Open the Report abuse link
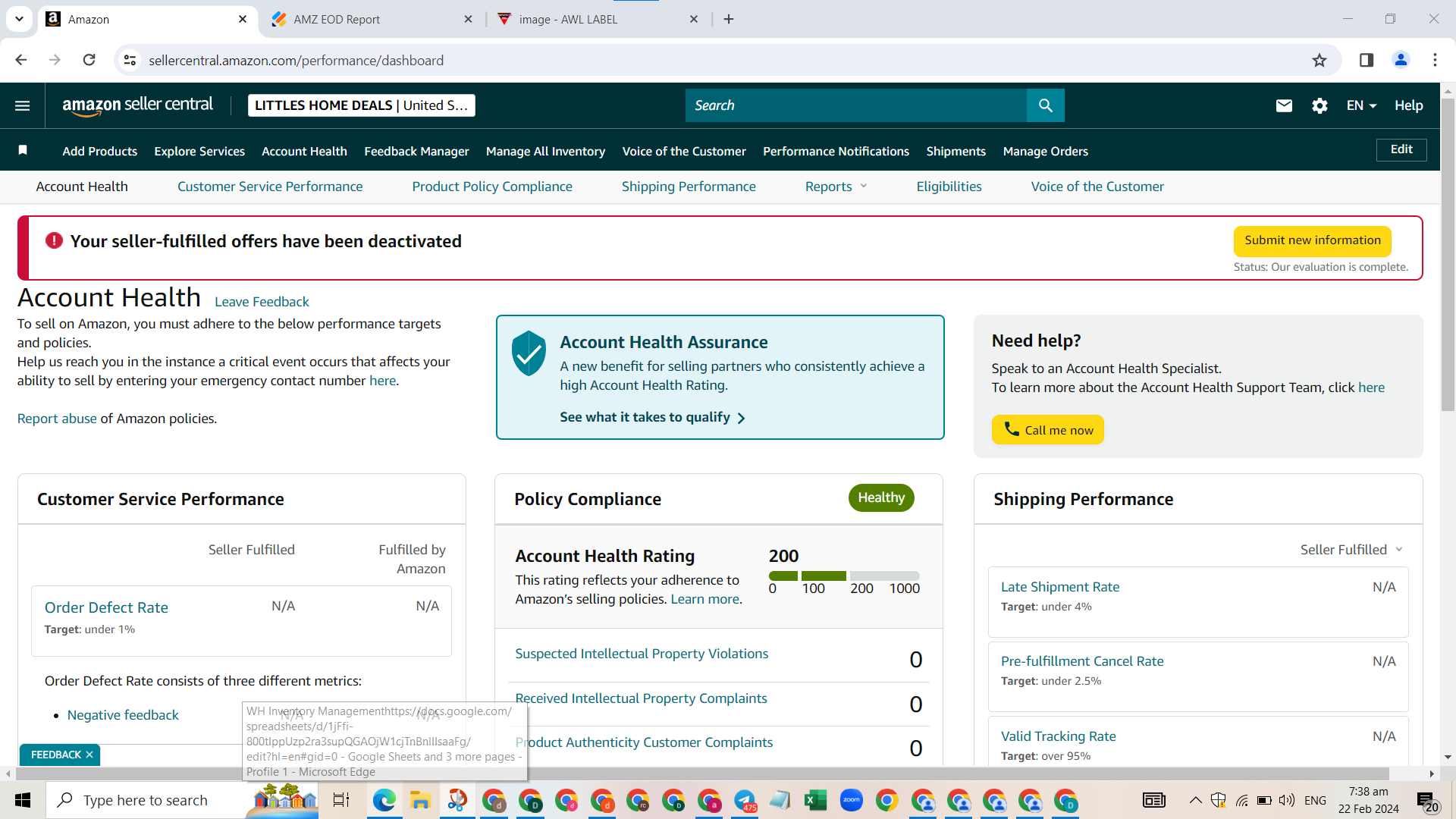Image resolution: width=1456 pixels, height=819 pixels. coord(57,419)
